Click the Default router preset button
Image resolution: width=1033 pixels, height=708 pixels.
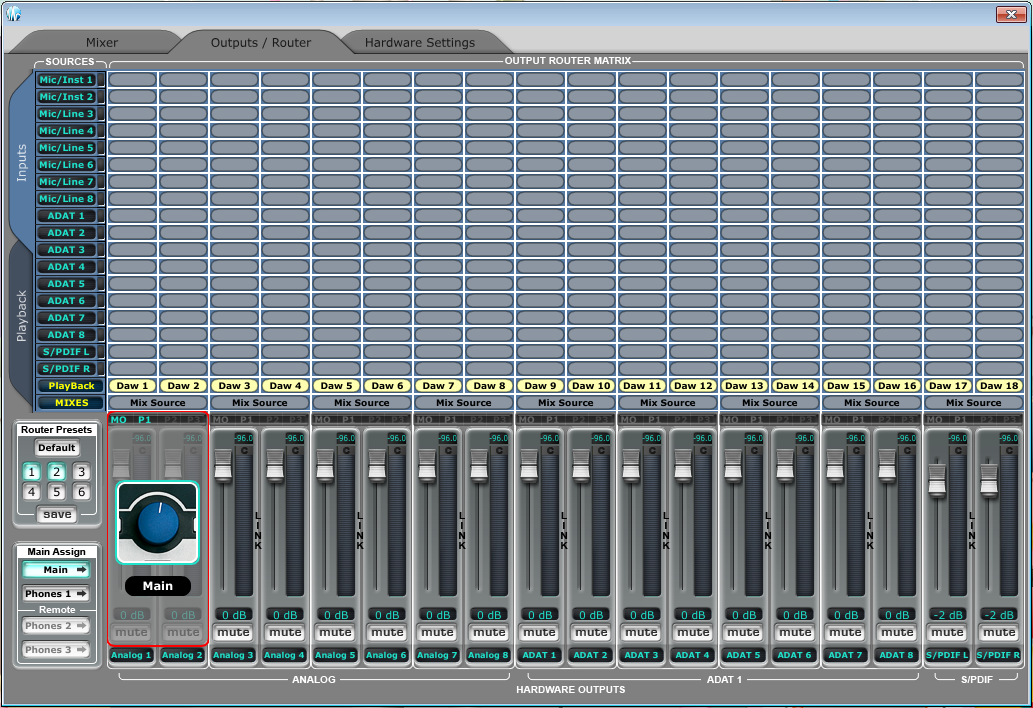click(57, 448)
